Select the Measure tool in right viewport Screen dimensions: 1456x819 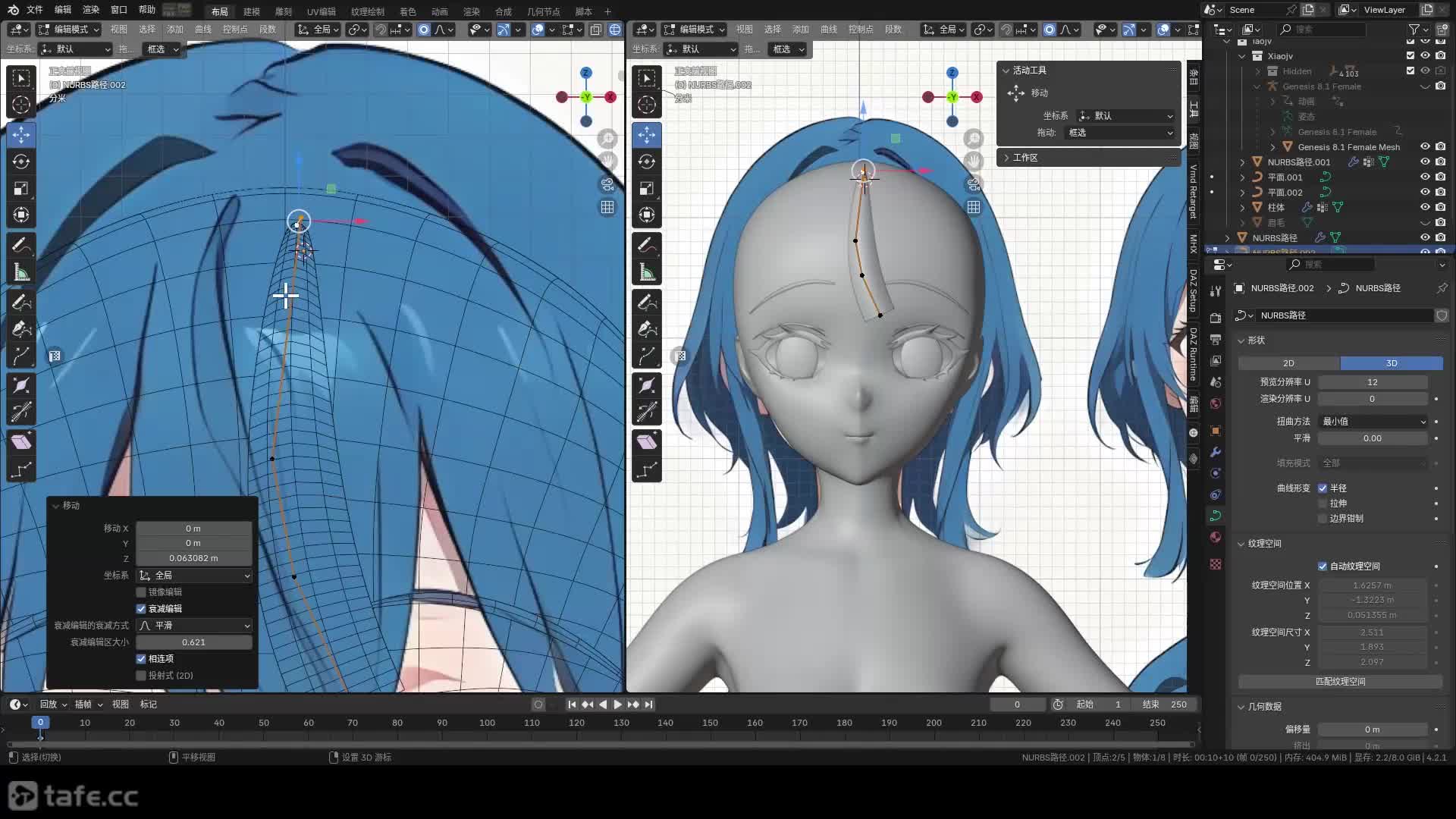point(647,271)
